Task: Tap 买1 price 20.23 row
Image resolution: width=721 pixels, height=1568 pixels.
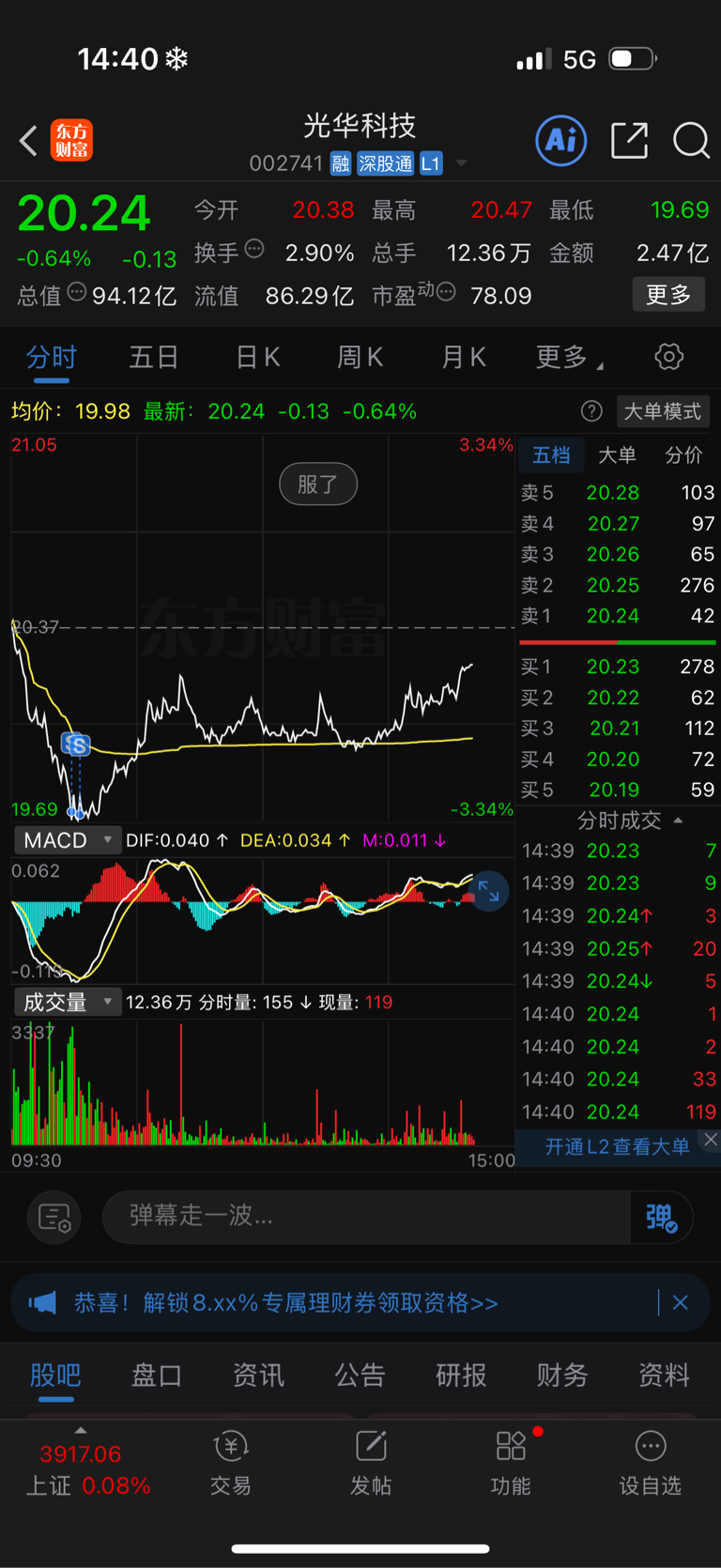Action: click(618, 667)
